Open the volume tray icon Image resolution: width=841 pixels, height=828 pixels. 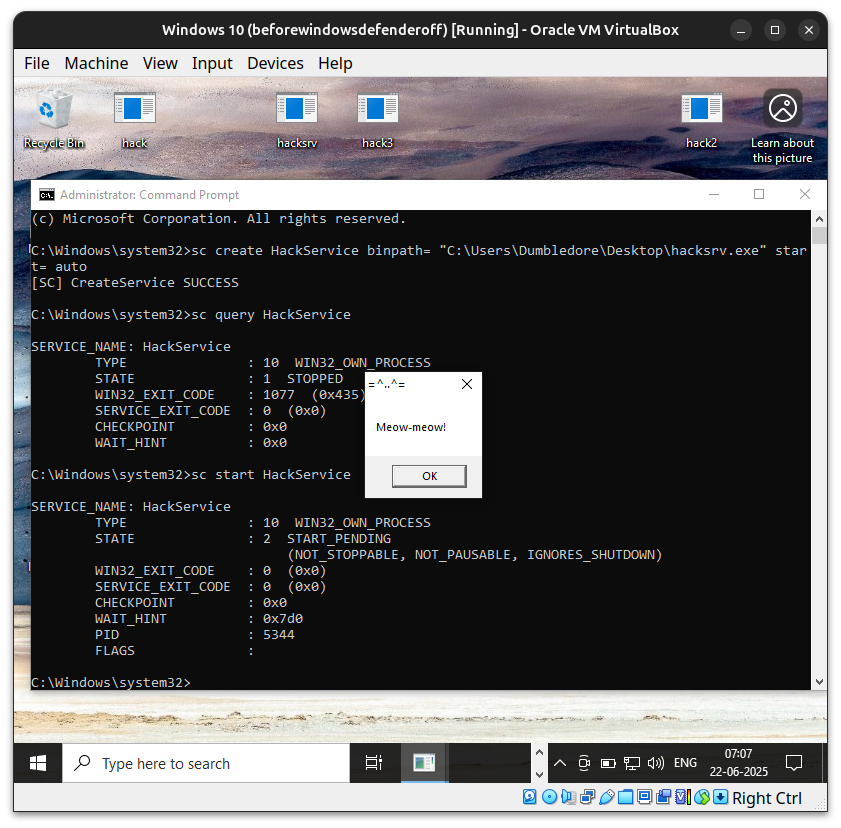click(655, 763)
